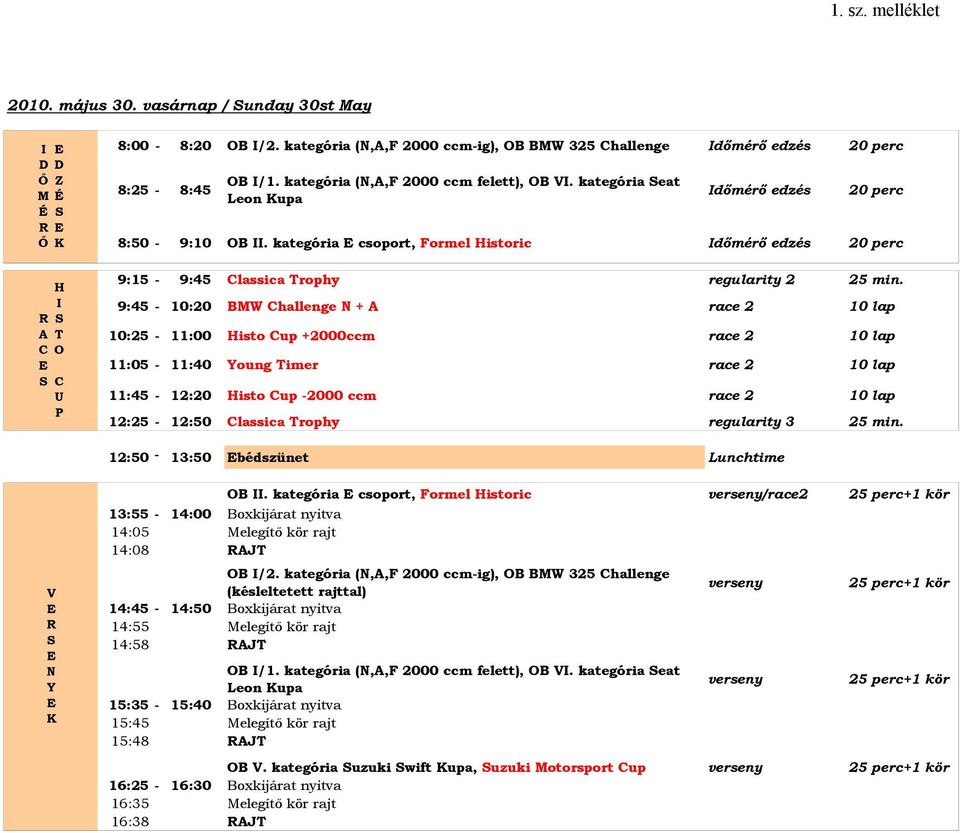Click the "Young Timer" entry

272,365
